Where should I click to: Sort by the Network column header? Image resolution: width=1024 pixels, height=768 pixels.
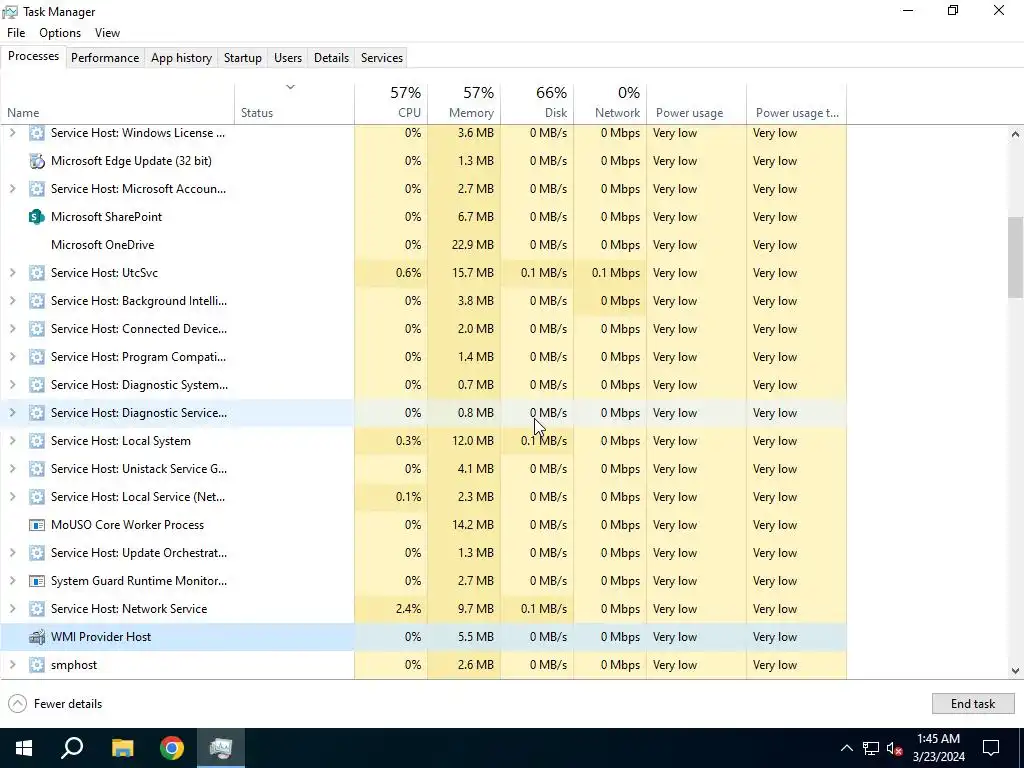pos(611,103)
